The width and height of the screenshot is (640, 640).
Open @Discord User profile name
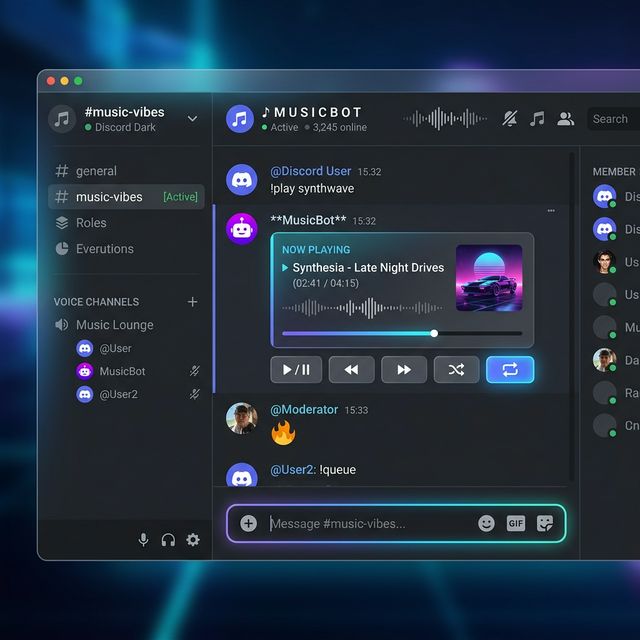311,171
